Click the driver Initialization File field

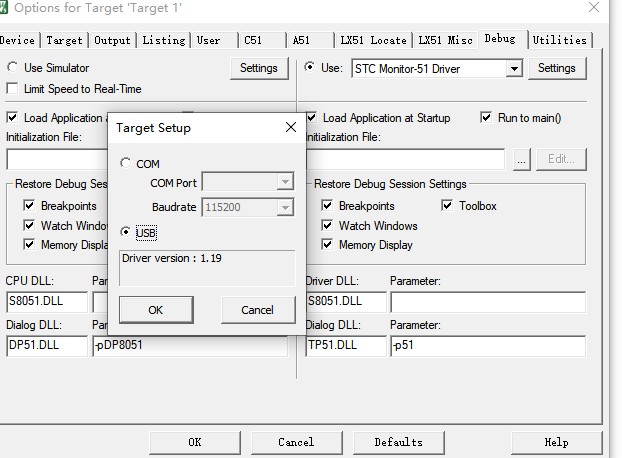[405, 160]
